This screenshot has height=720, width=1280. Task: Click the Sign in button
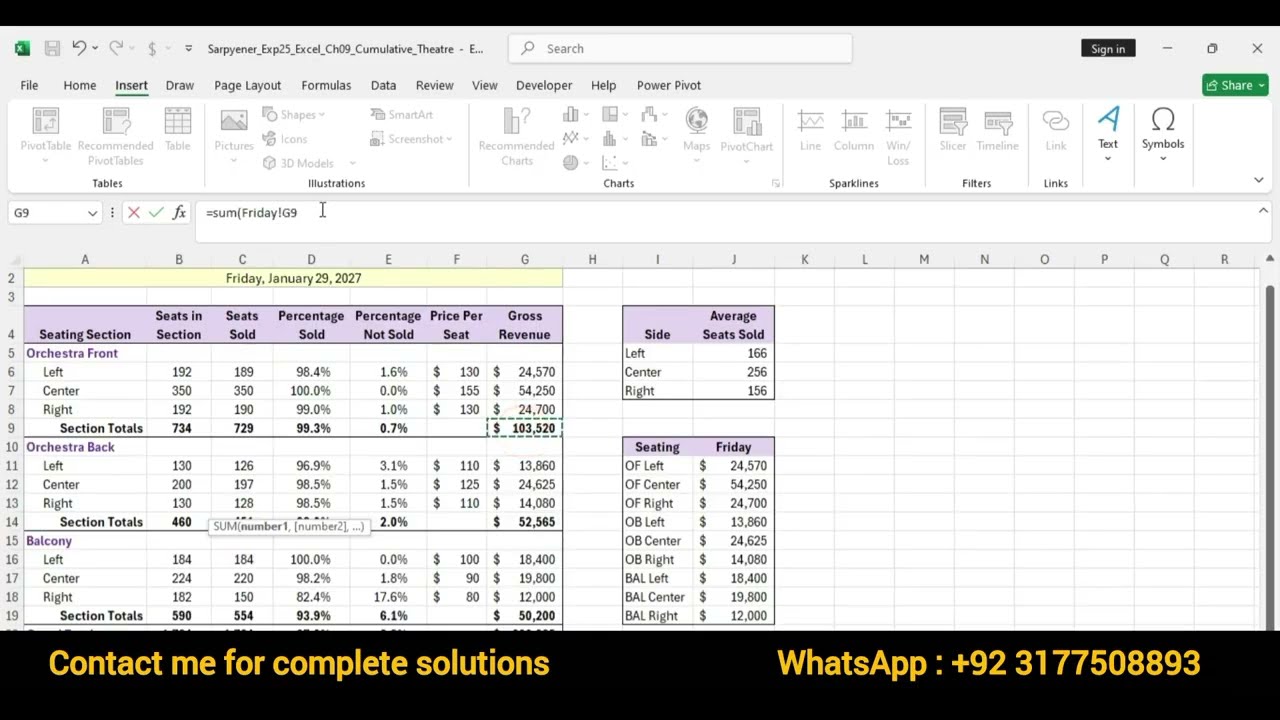click(1108, 49)
